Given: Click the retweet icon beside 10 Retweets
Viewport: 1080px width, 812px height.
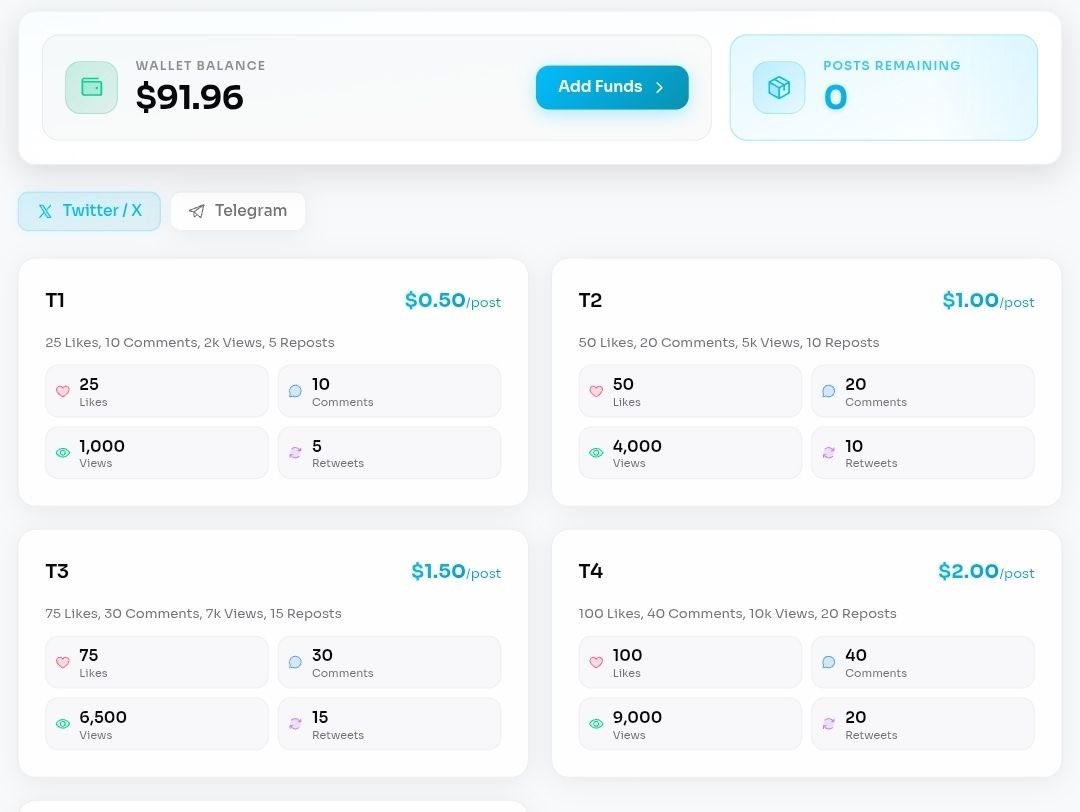Looking at the screenshot, I should 829,452.
